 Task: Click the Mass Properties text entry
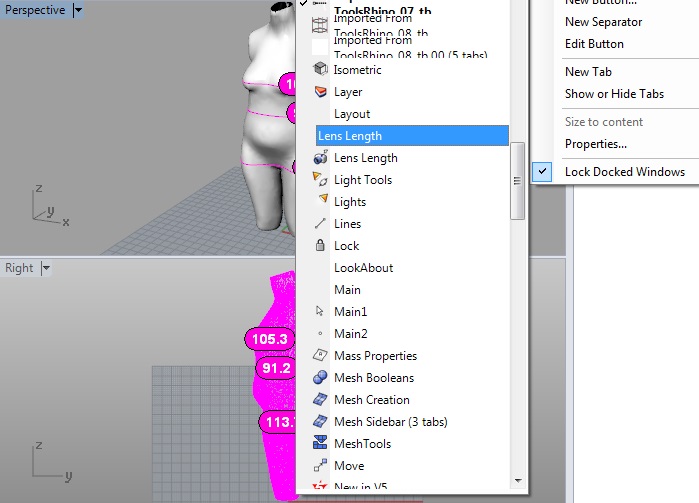[x=375, y=355]
